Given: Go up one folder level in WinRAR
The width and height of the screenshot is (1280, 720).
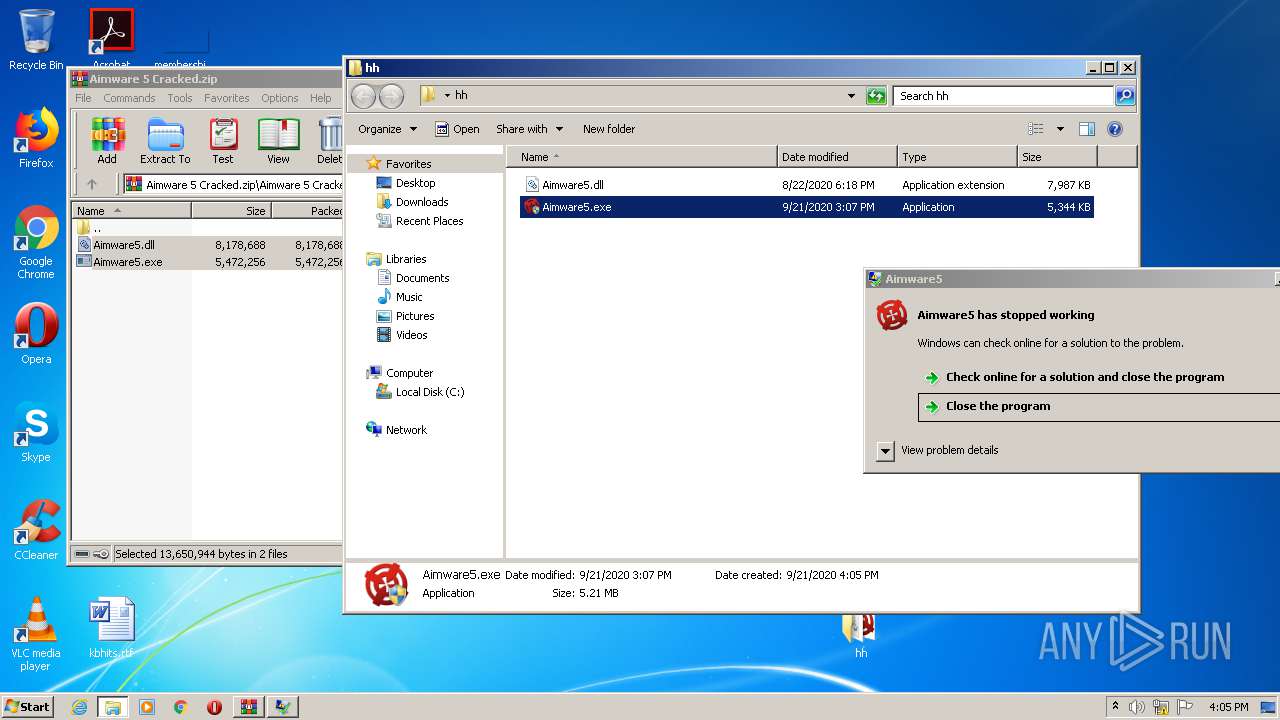Looking at the screenshot, I should (x=92, y=184).
